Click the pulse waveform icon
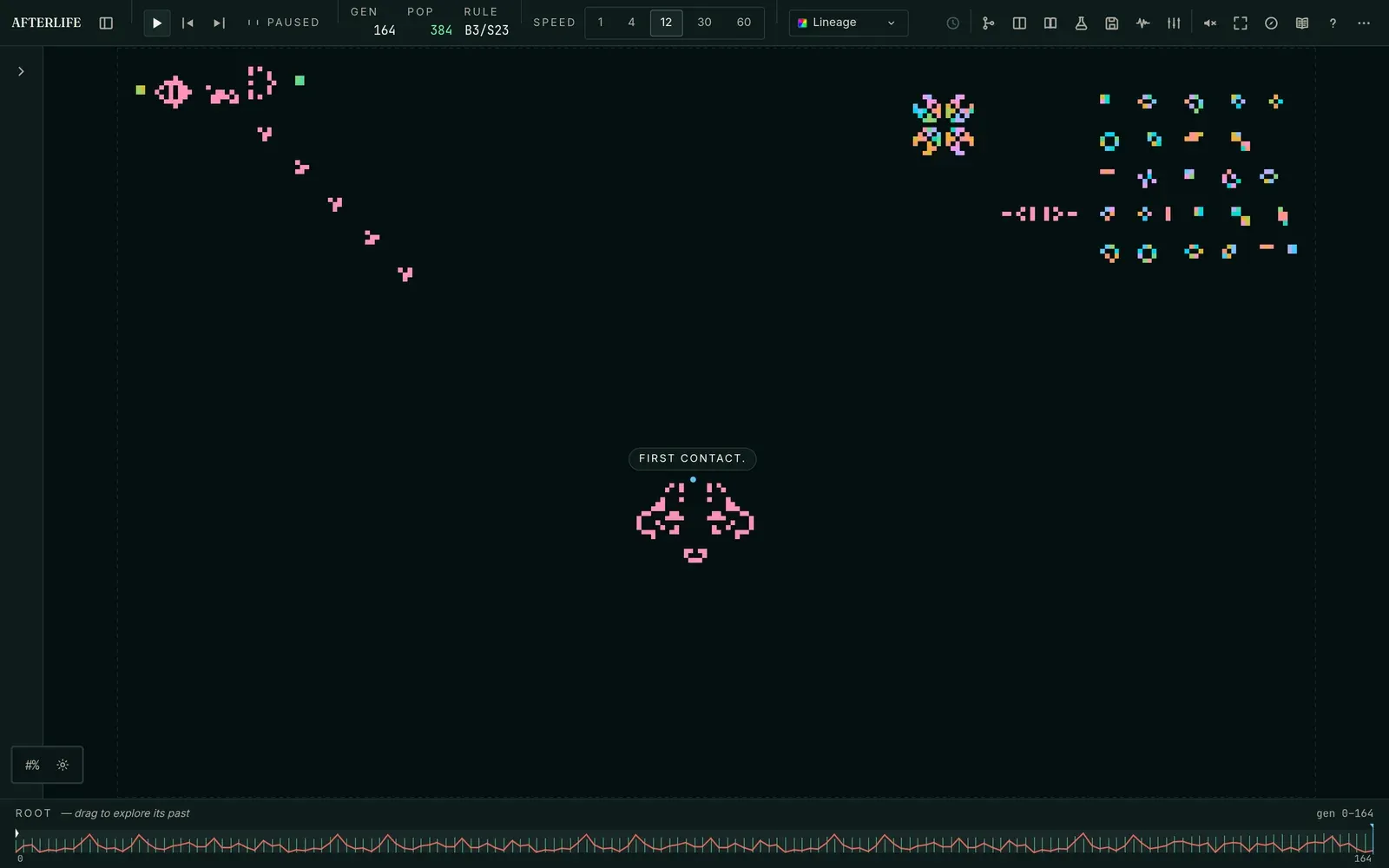This screenshot has width=1389, height=868. point(1142,23)
